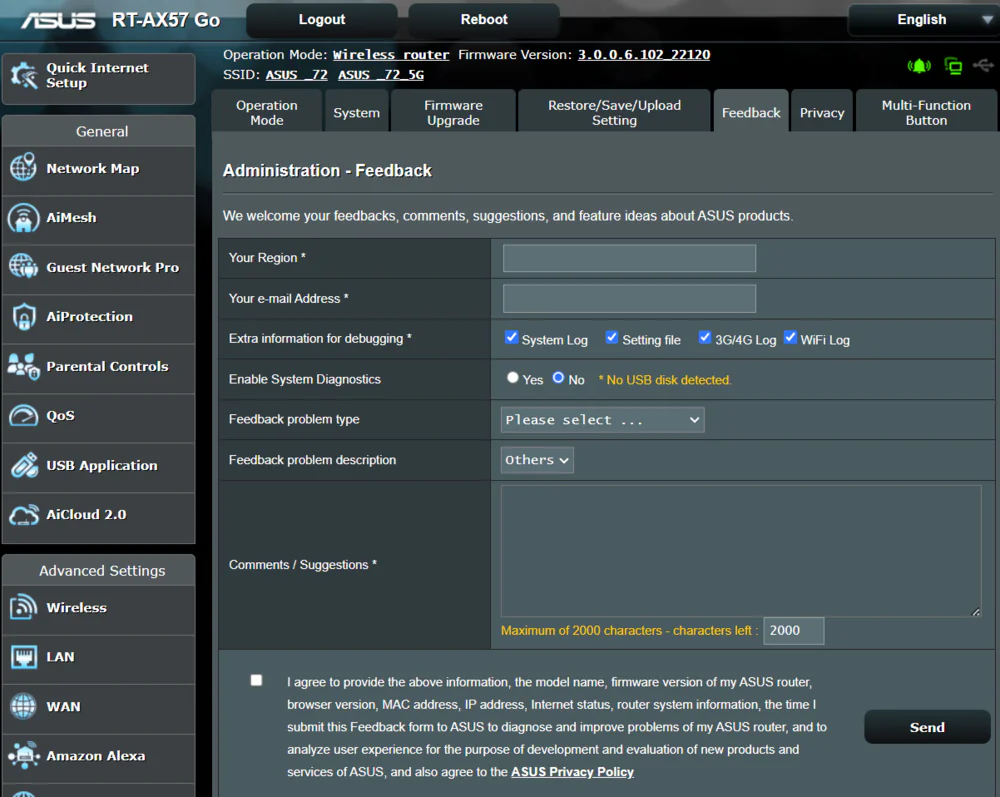Viewport: 1000px width, 797px height.
Task: Open the Firmware Upgrade tab
Action: point(453,112)
